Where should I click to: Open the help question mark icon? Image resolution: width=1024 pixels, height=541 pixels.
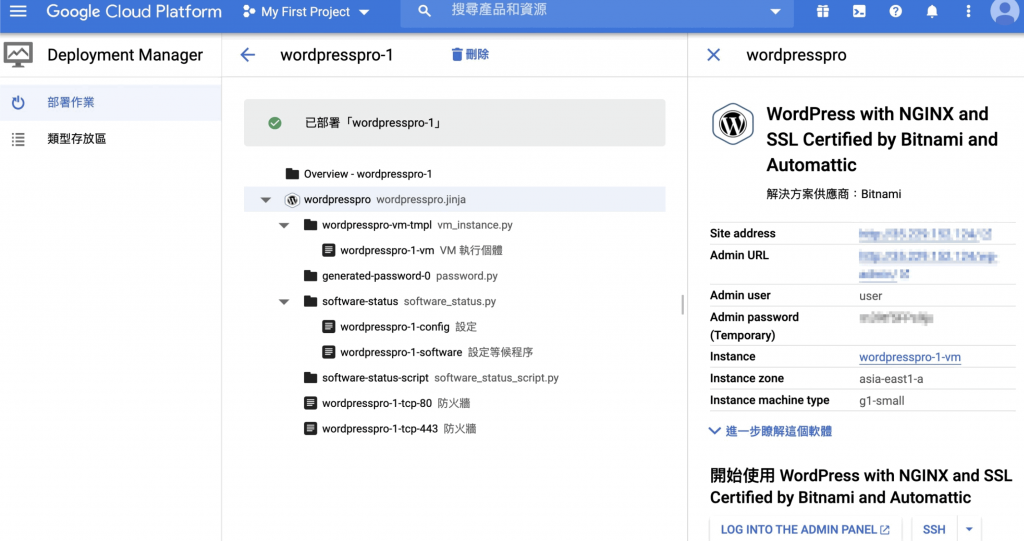(895, 11)
